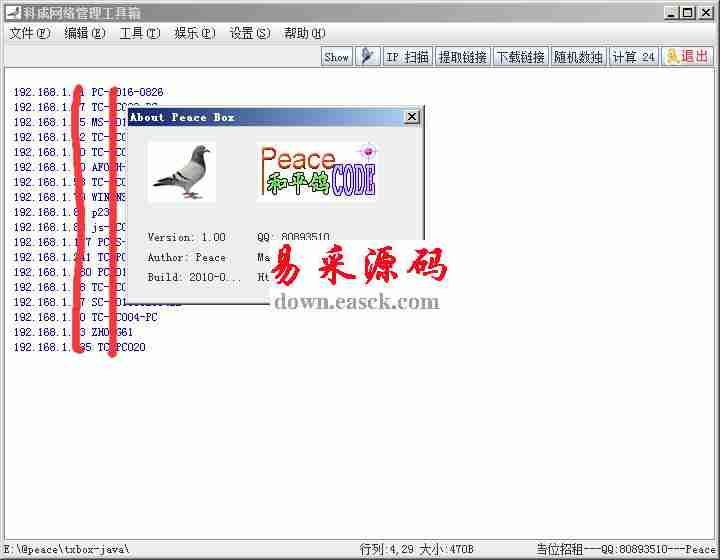Click the app icon in the title bar
This screenshot has height=560, width=720.
(12, 13)
